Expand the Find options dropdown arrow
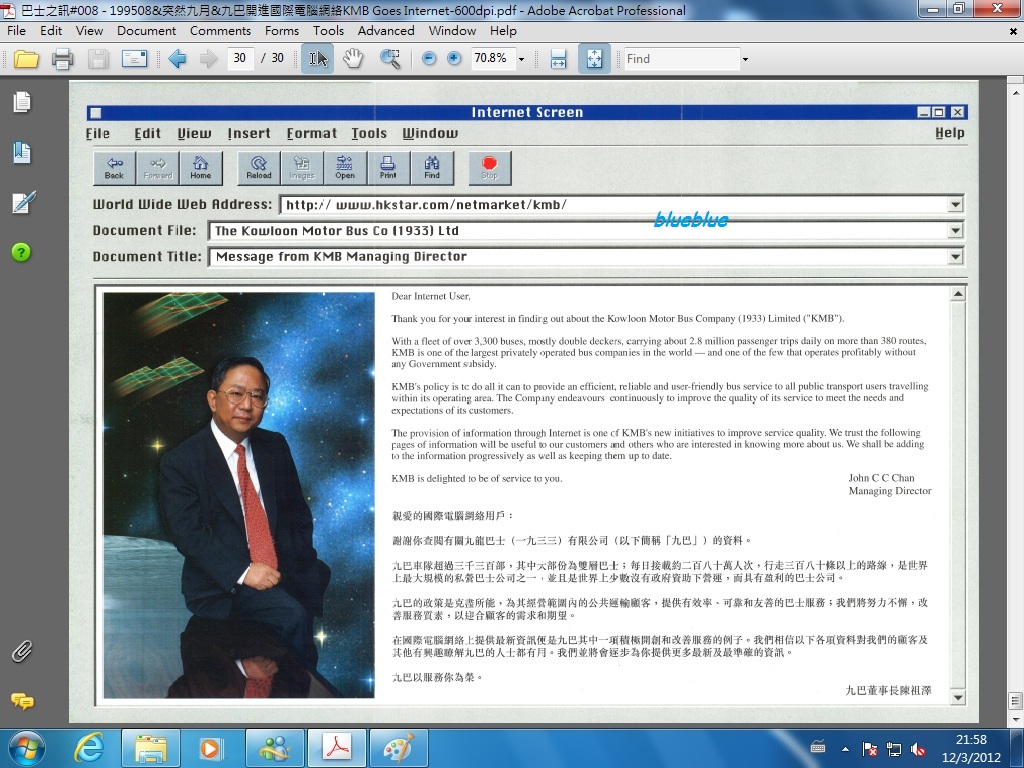1024x768 pixels. [x=745, y=59]
